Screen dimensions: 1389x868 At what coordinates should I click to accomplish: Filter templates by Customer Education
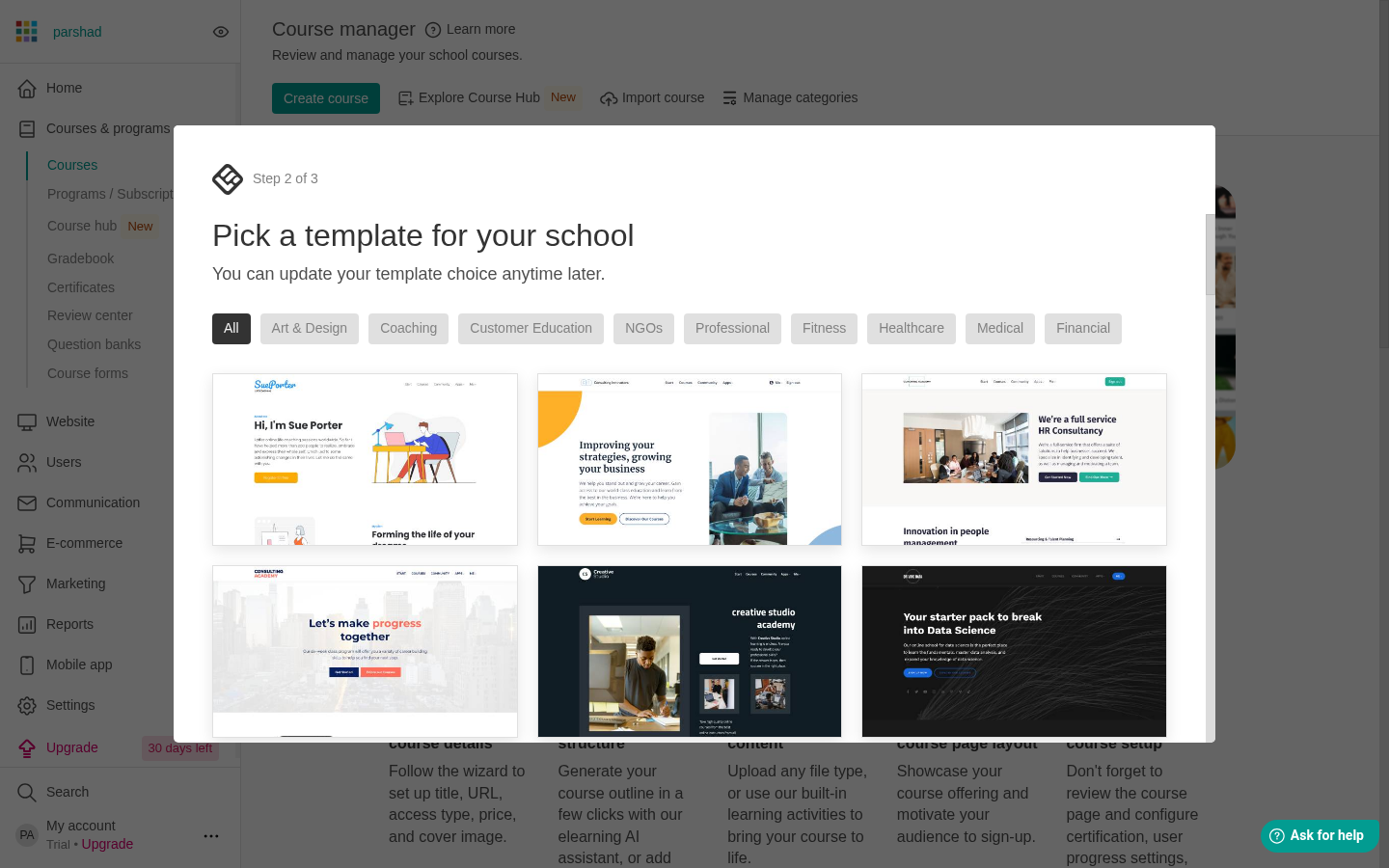(531, 329)
